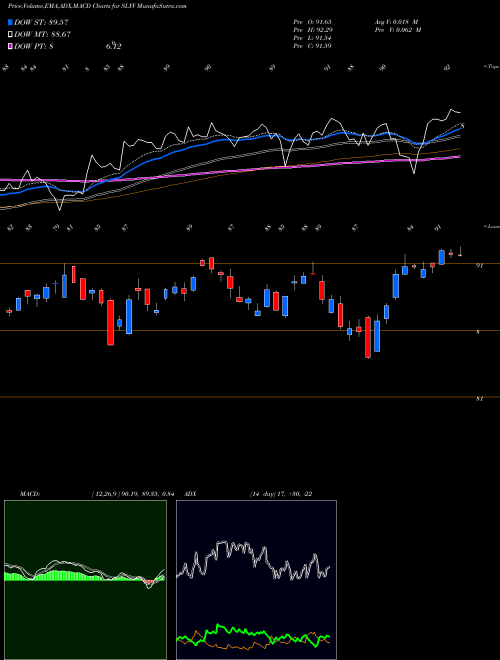Click the 'MACD:' panel heading
The image size is (500, 660).
30,494
